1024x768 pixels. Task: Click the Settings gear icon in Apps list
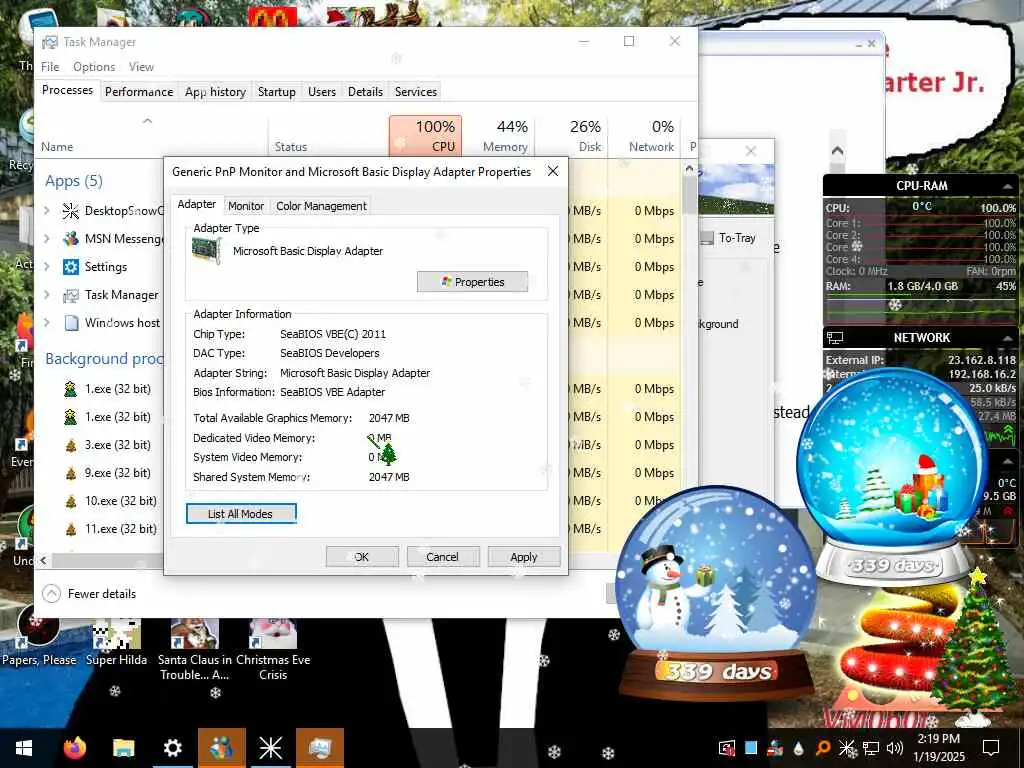(71, 266)
